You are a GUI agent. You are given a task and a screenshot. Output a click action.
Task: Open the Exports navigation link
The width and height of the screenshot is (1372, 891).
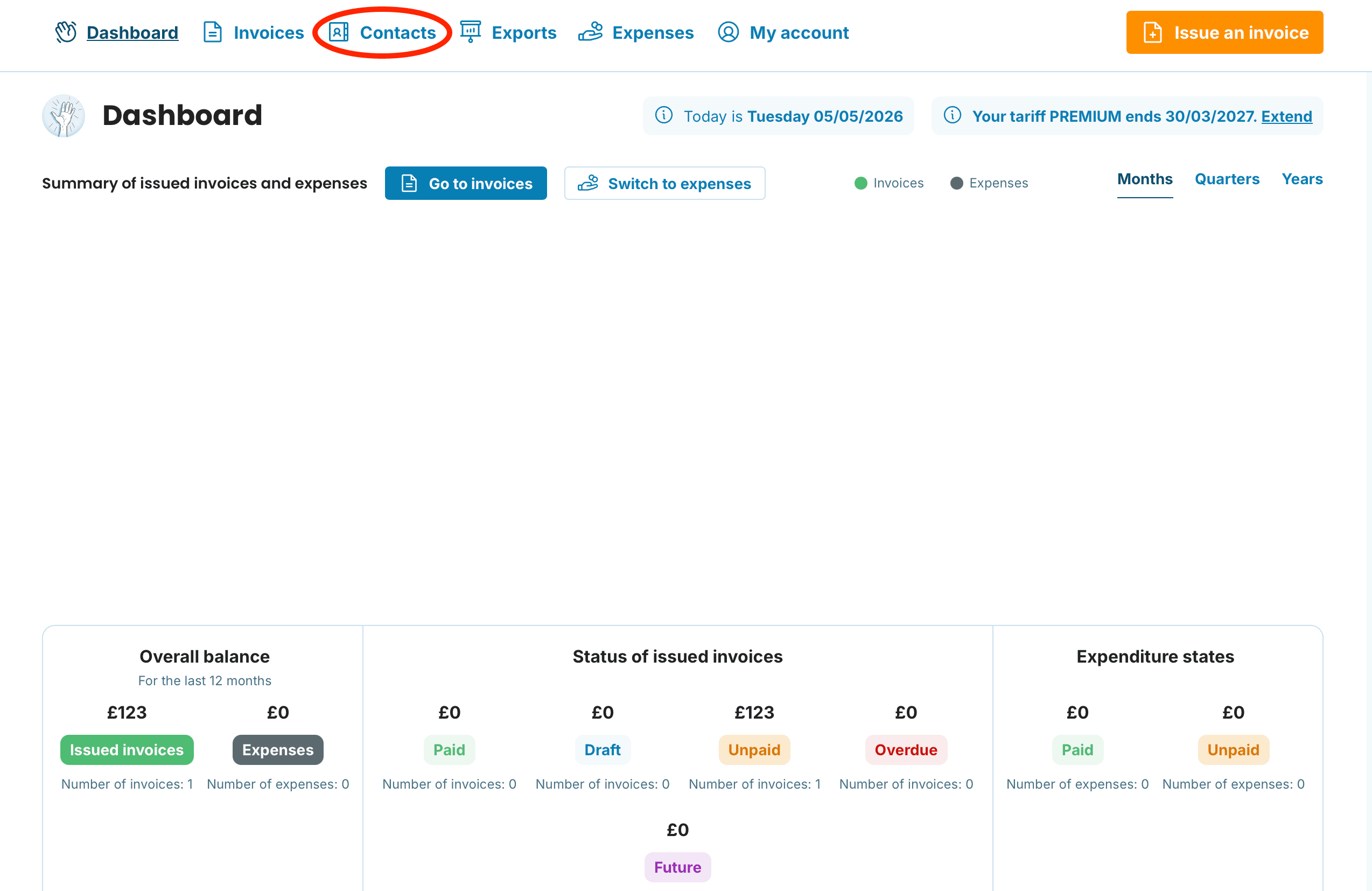click(524, 32)
